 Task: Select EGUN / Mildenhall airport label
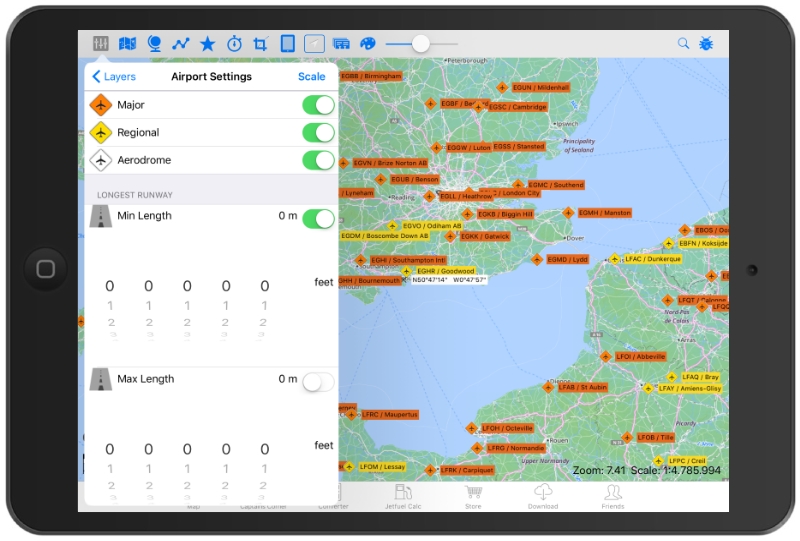[x=540, y=88]
